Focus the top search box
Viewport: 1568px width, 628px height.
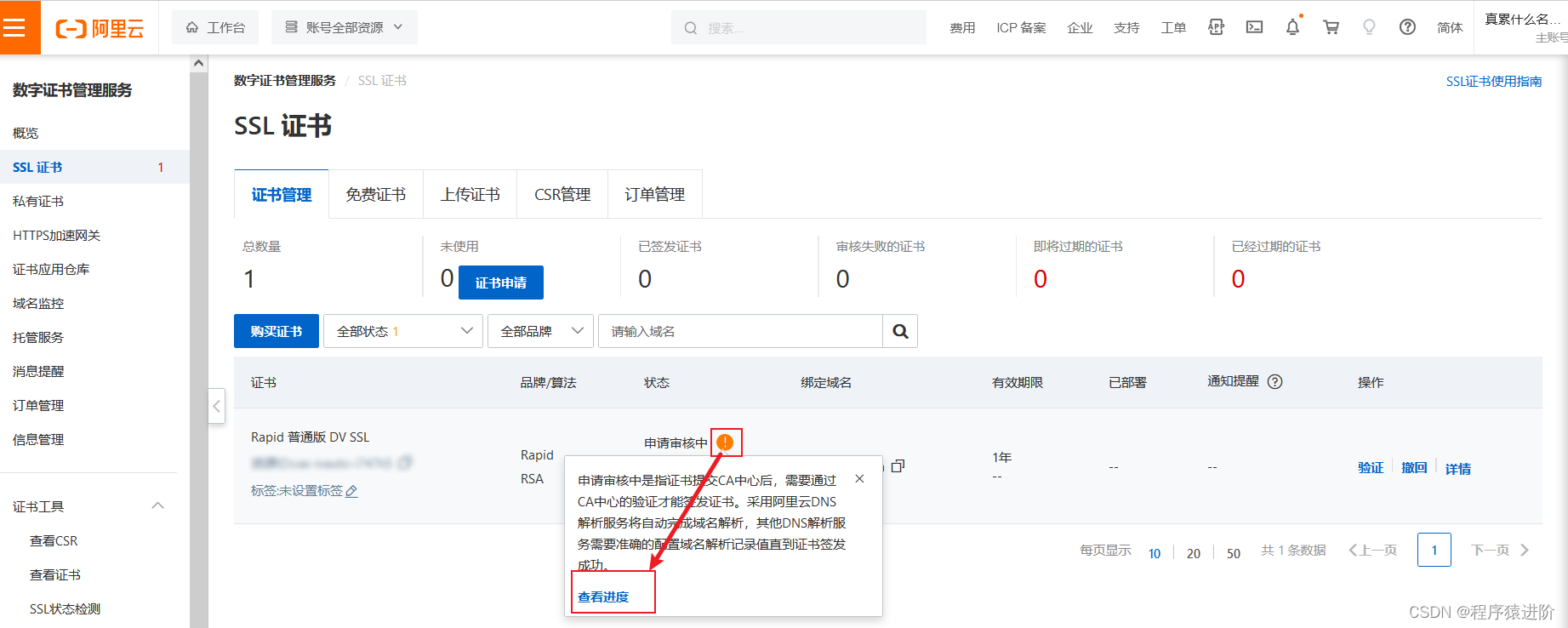tap(799, 27)
